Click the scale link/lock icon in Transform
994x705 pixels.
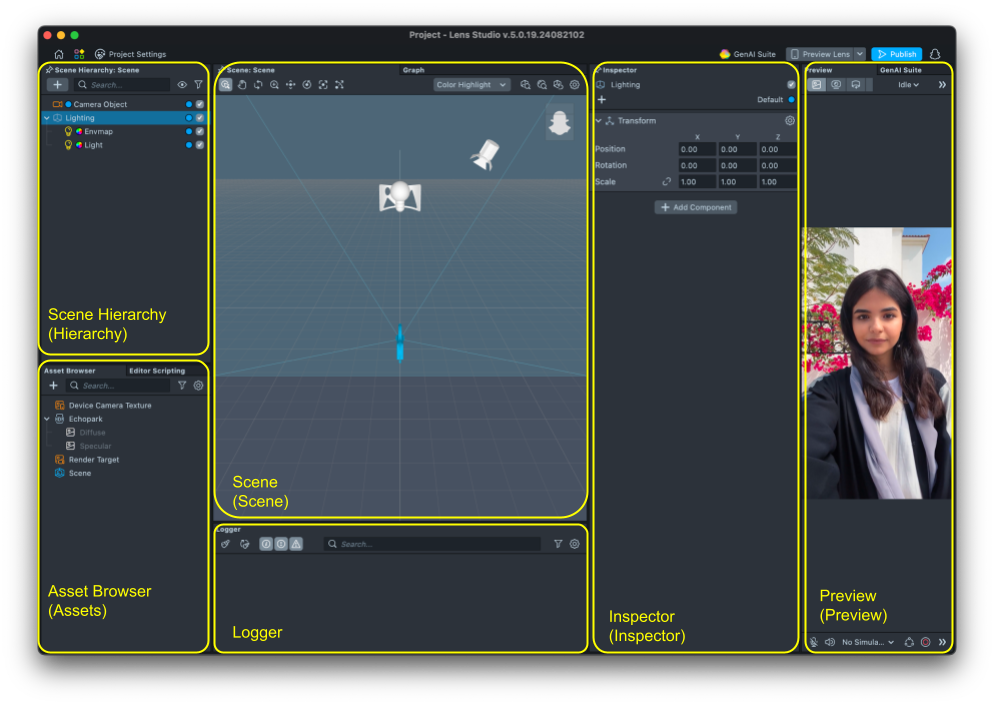pyautogui.click(x=667, y=182)
